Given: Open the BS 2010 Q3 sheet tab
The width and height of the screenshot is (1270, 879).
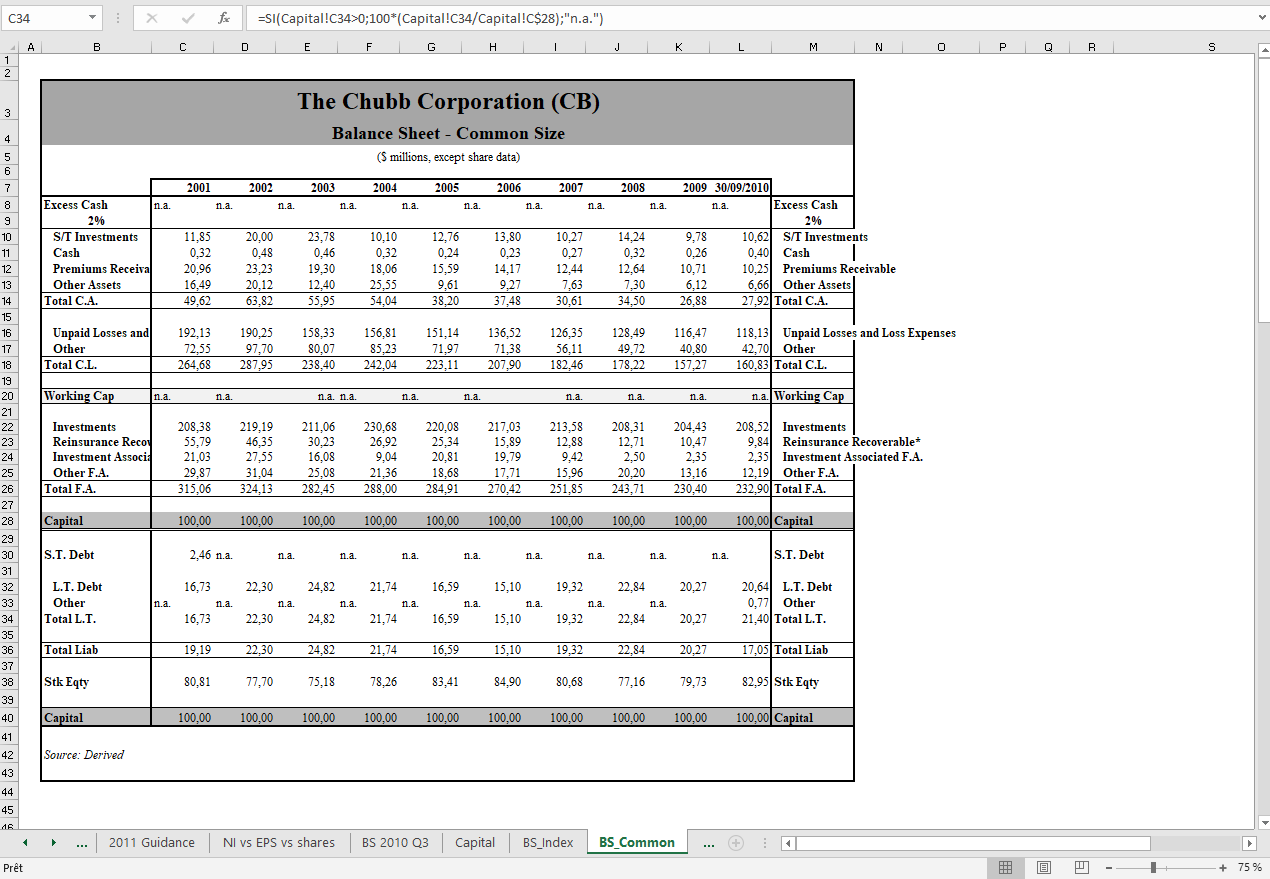Looking at the screenshot, I should (x=395, y=842).
